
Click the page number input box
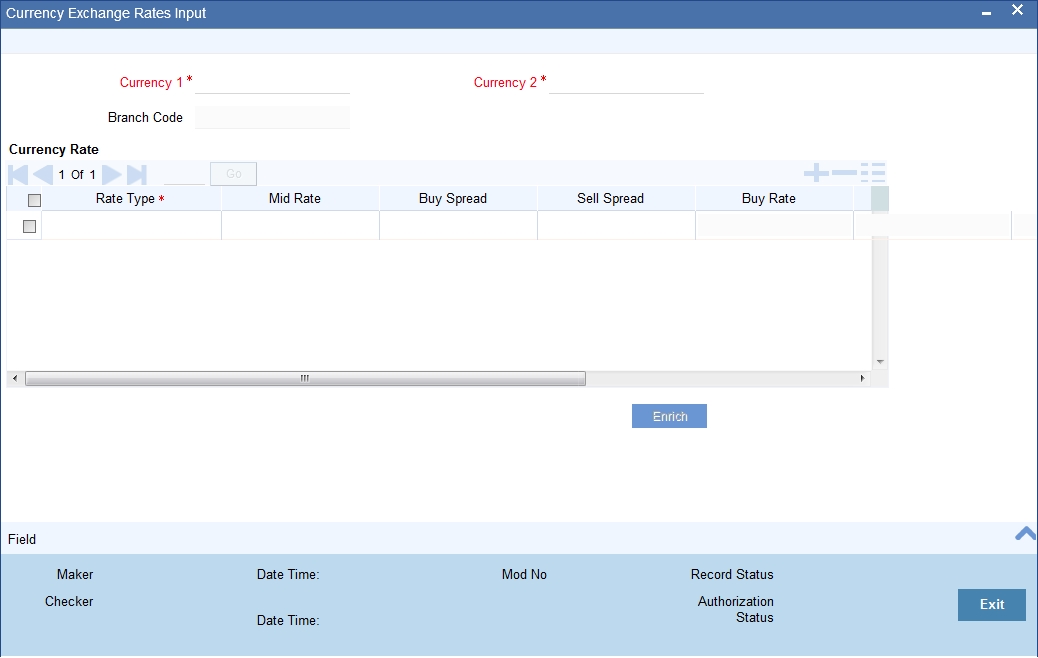185,175
